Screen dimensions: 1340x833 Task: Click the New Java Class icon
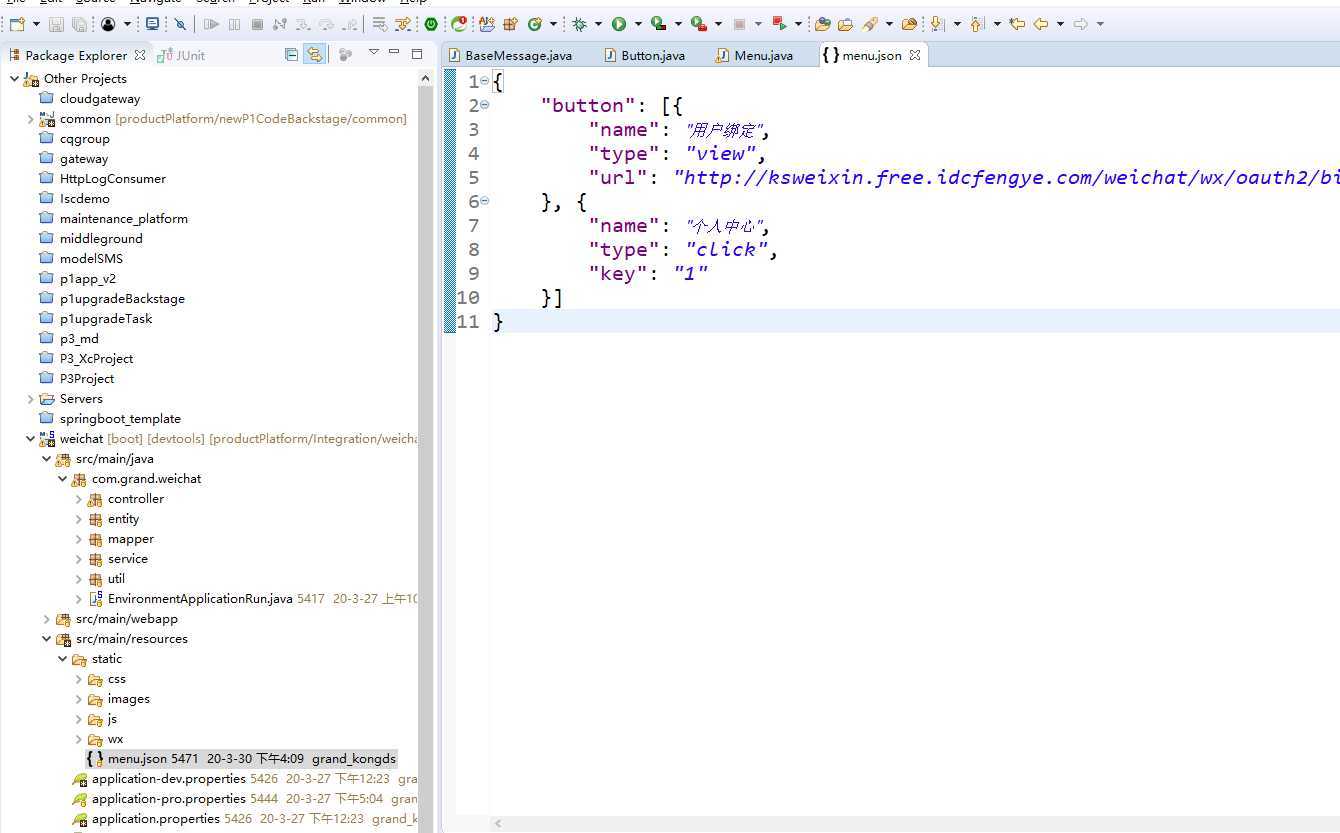pyautogui.click(x=535, y=24)
